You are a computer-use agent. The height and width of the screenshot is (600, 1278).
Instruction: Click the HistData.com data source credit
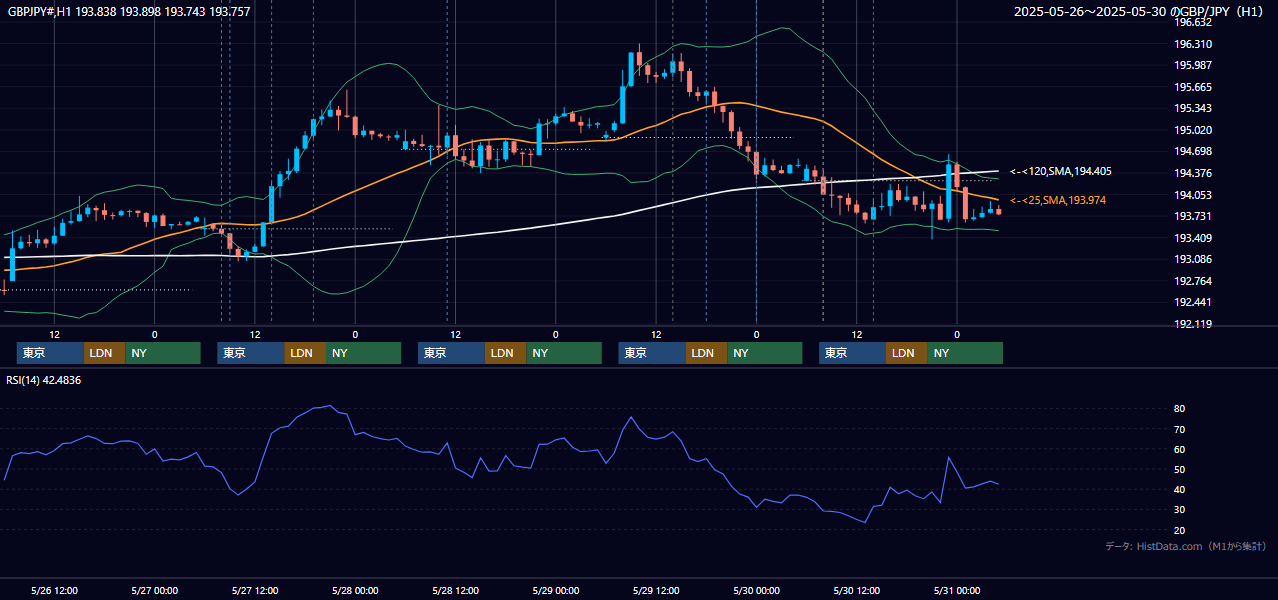click(x=1186, y=546)
